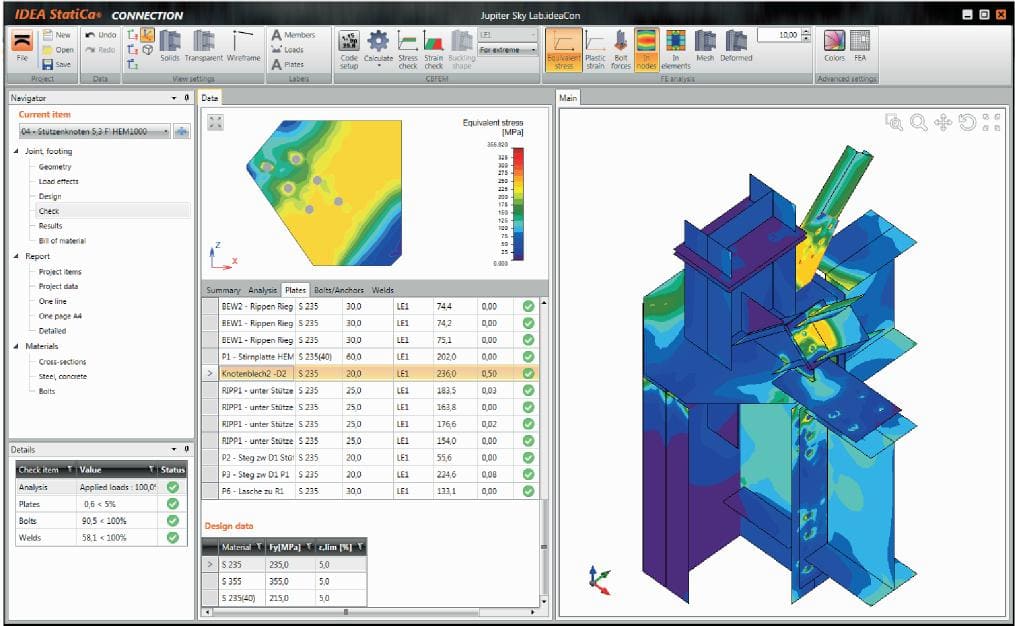Switch to Summary tab

(223, 290)
